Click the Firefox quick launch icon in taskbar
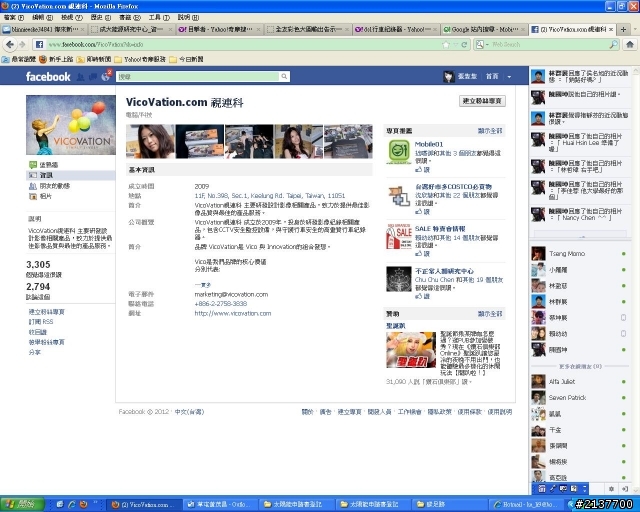Image resolution: width=640 pixels, height=512 pixels. coord(84,504)
